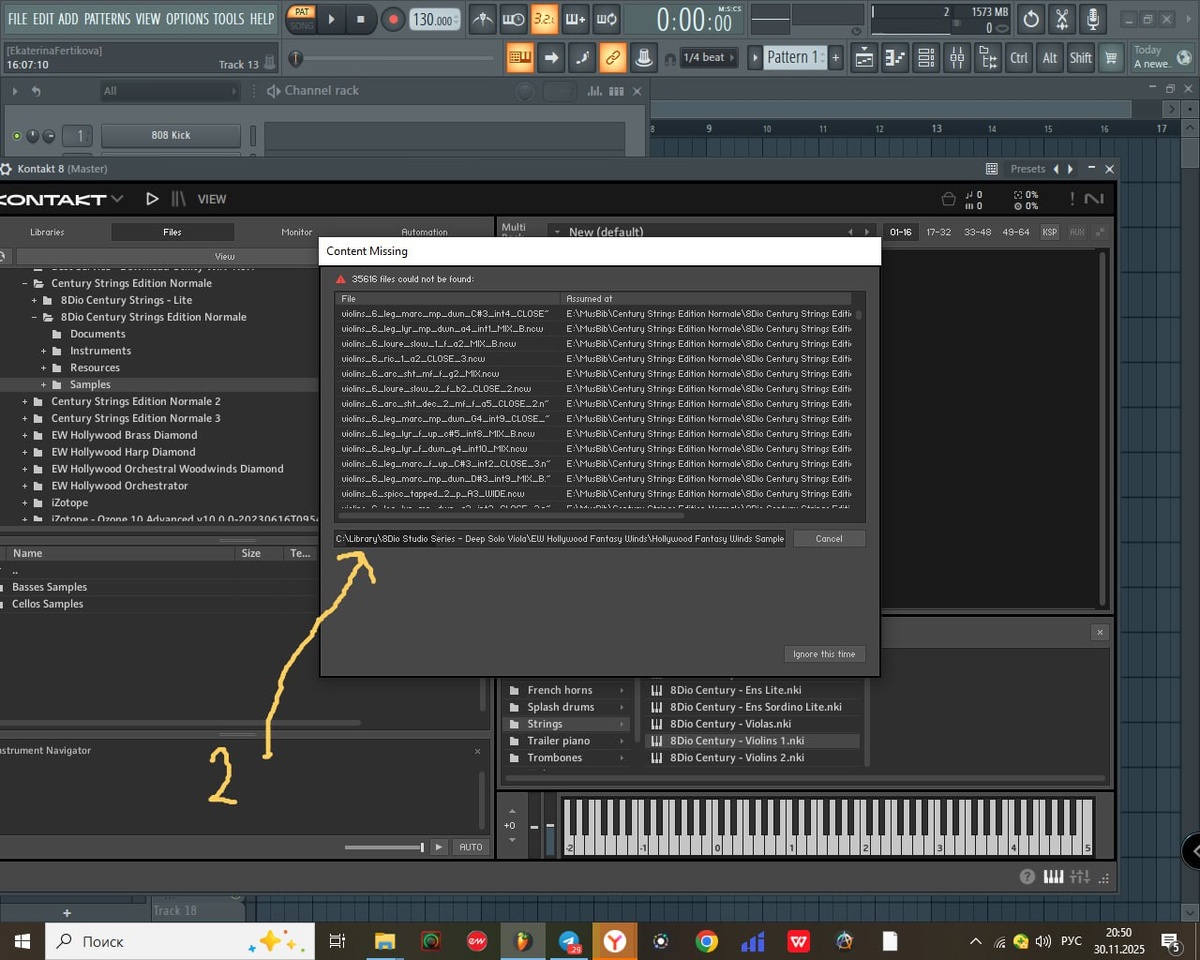The image size is (1200, 960).
Task: Select Basses Samples in file list
Action: coord(49,587)
